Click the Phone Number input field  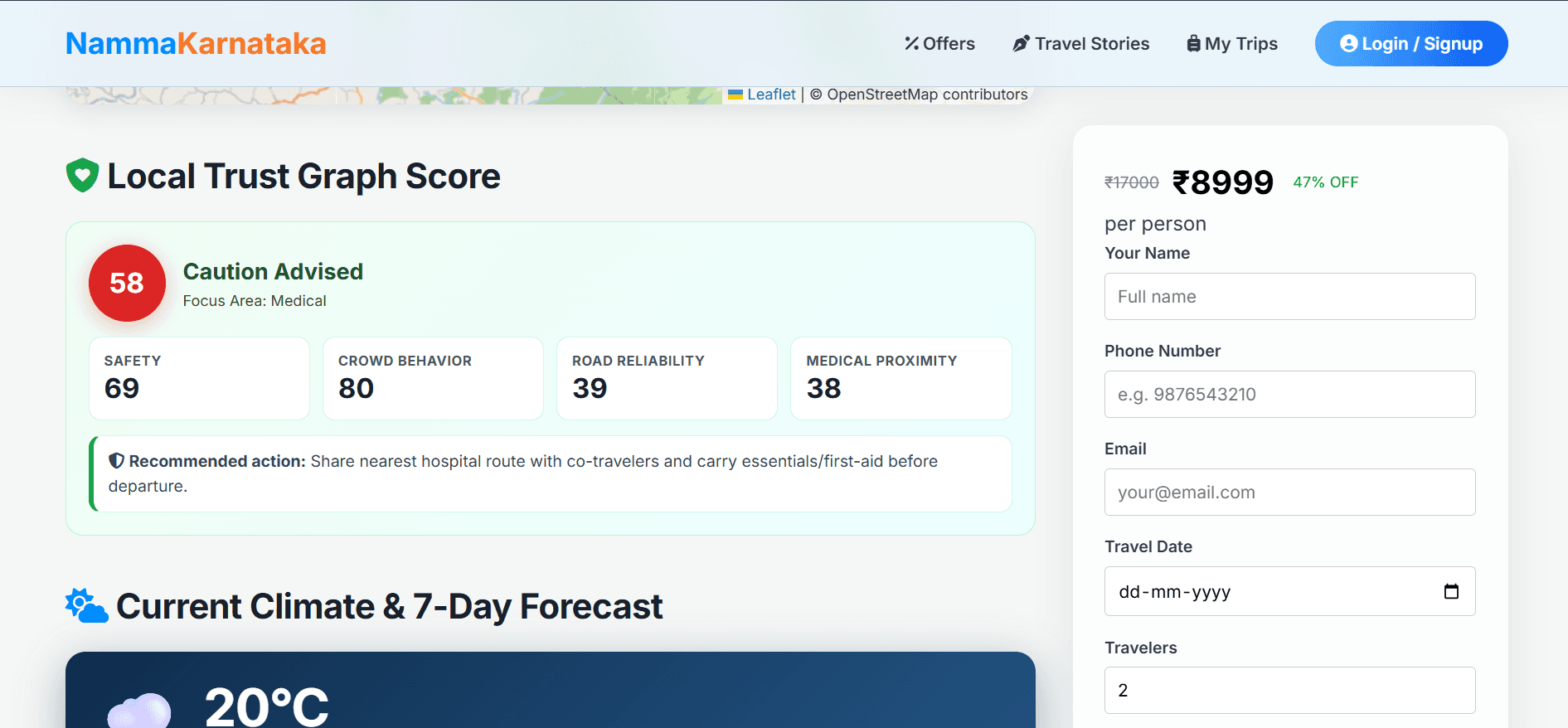click(x=1289, y=394)
